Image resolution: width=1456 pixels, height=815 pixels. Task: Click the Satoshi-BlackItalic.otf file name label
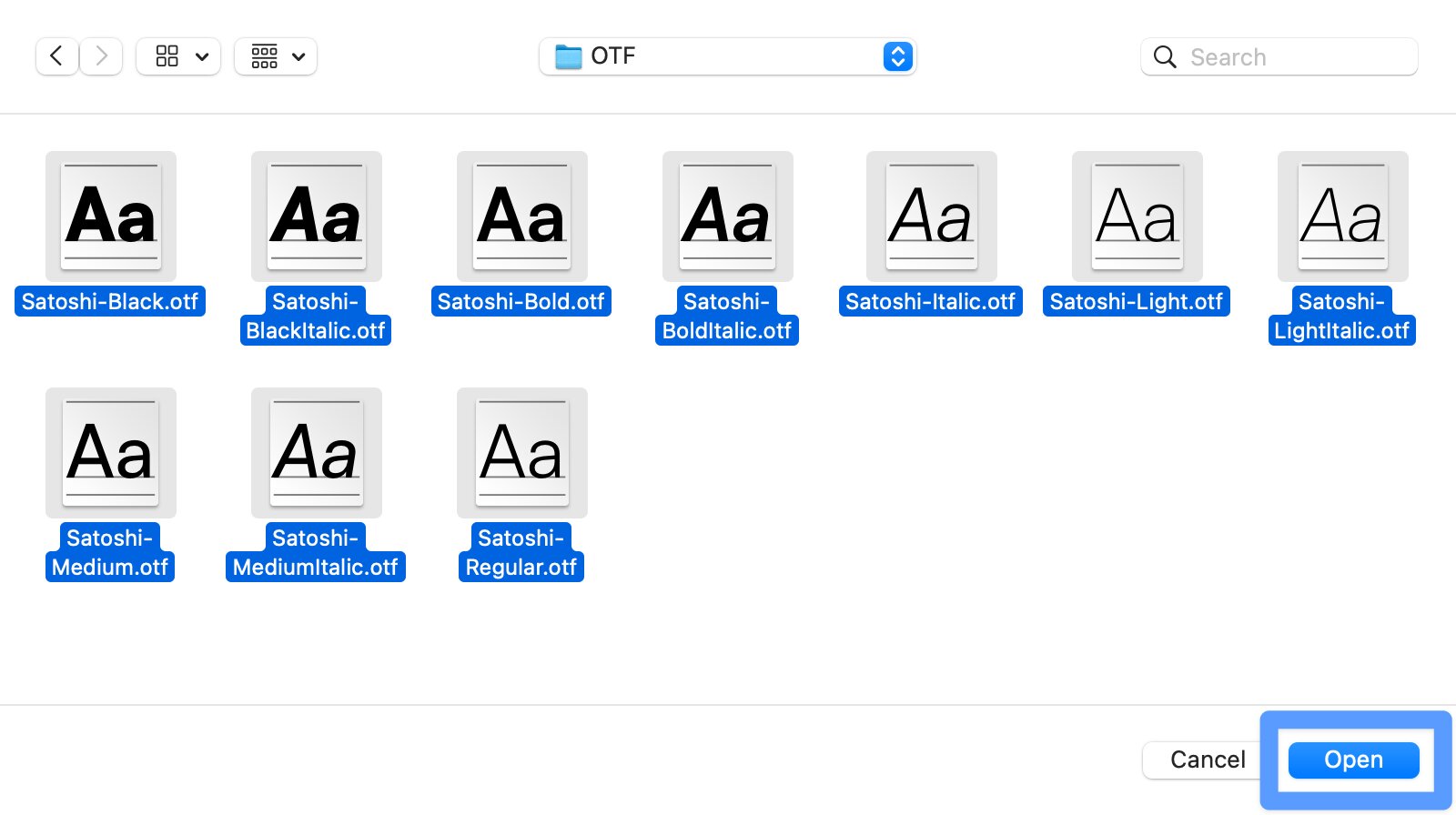pyautogui.click(x=316, y=316)
